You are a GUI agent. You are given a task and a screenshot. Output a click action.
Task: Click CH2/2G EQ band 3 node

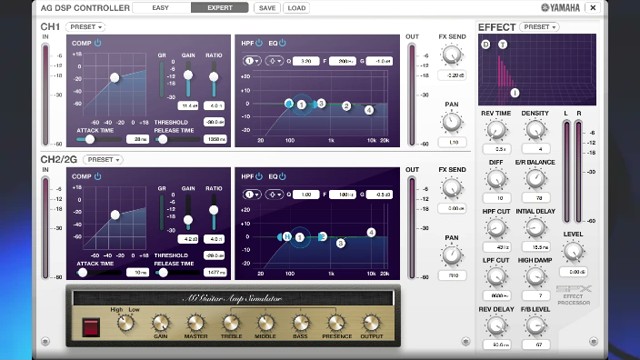click(340, 244)
